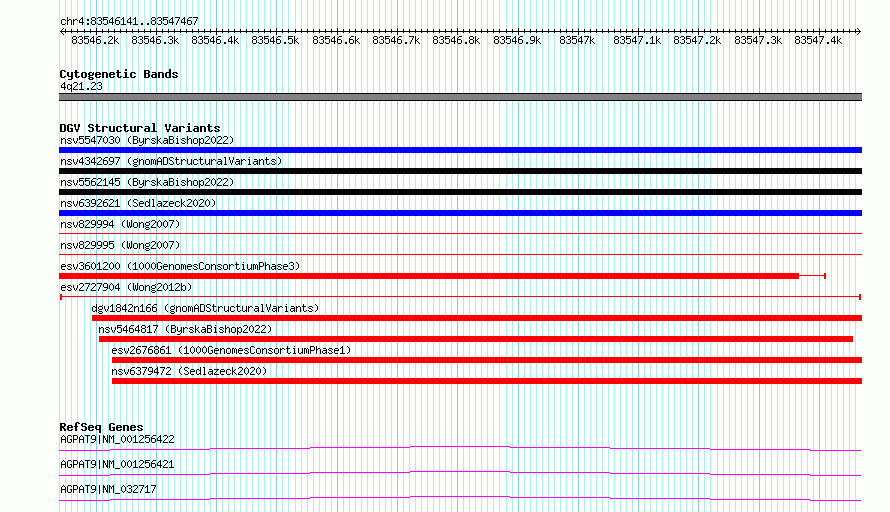Open variant nsv4342697 (gnomADStructuralVariants) label
This screenshot has width=890, height=512.
tap(171, 161)
